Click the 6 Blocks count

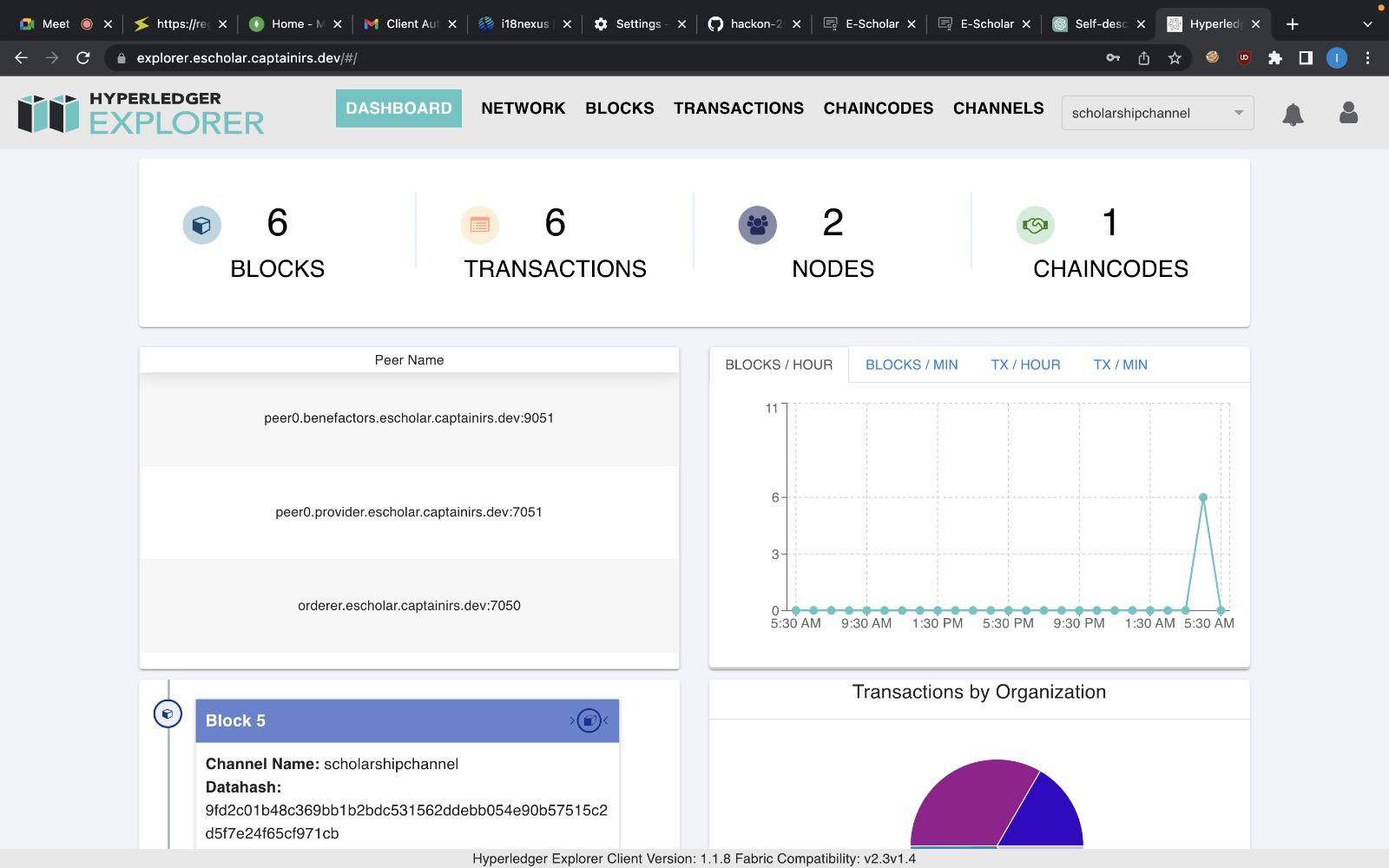(x=277, y=223)
